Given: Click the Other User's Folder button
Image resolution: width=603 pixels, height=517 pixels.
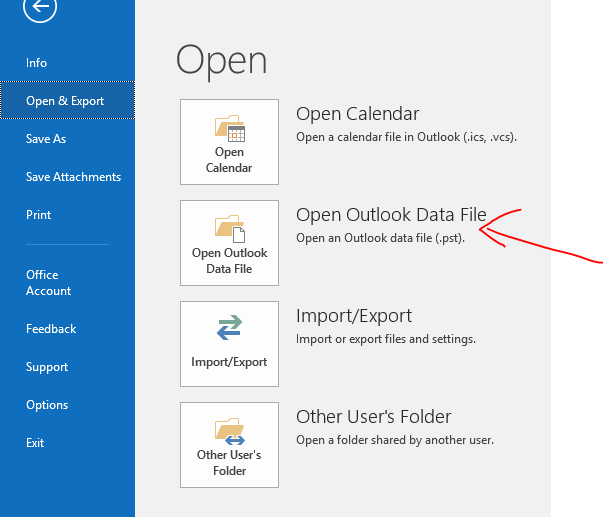Looking at the screenshot, I should coord(229,445).
